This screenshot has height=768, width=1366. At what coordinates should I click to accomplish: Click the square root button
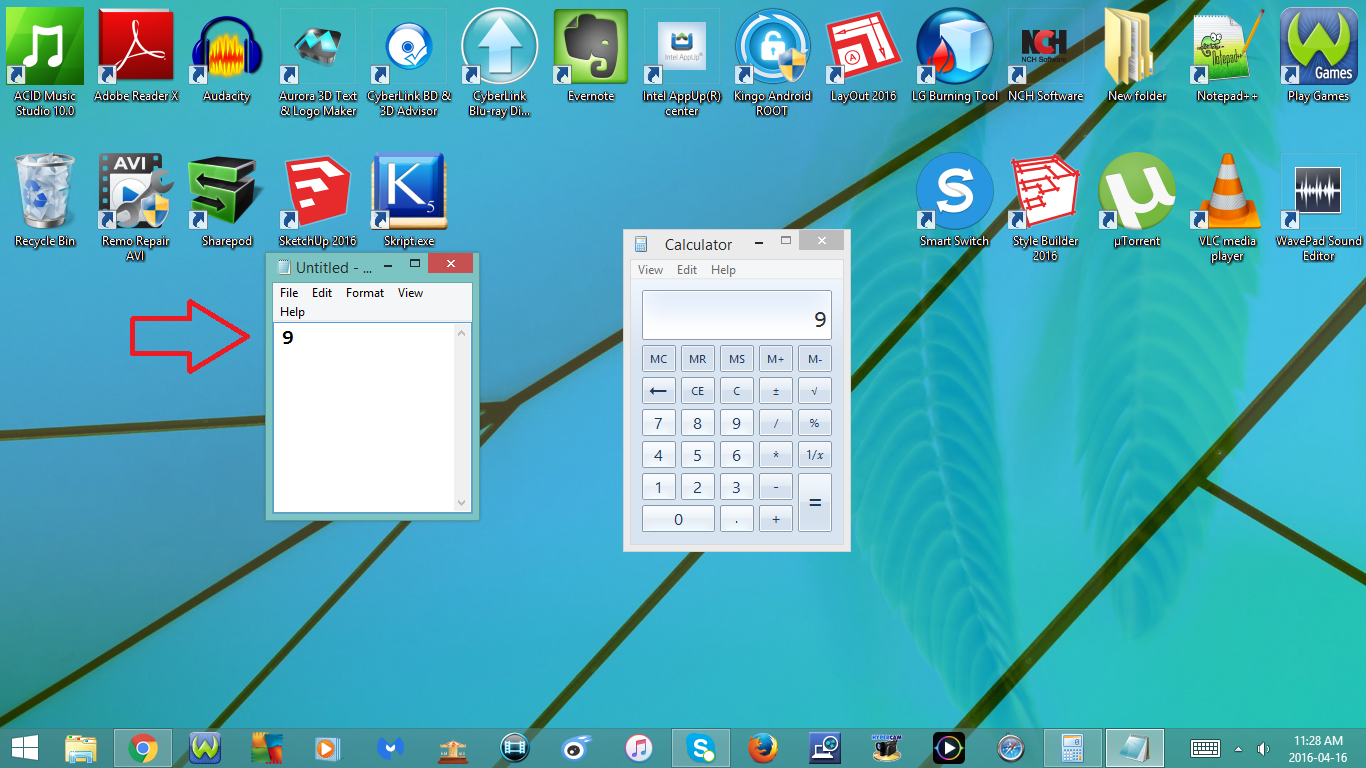(x=814, y=390)
